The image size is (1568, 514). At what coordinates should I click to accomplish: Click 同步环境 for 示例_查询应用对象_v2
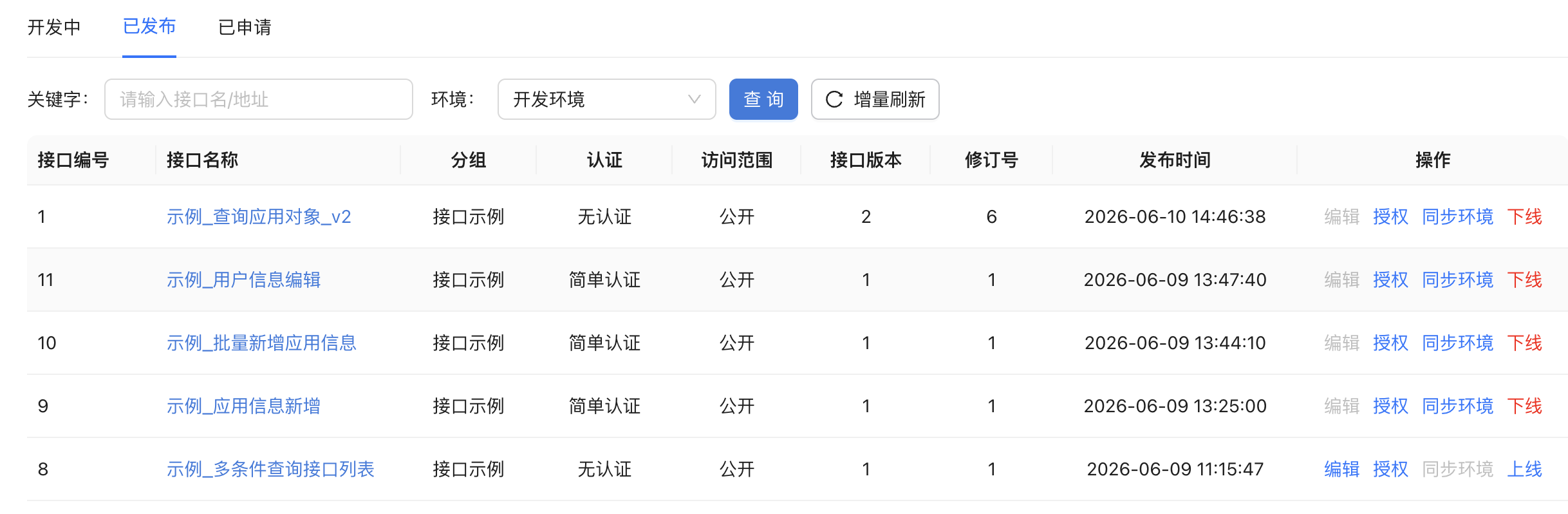point(1457,216)
